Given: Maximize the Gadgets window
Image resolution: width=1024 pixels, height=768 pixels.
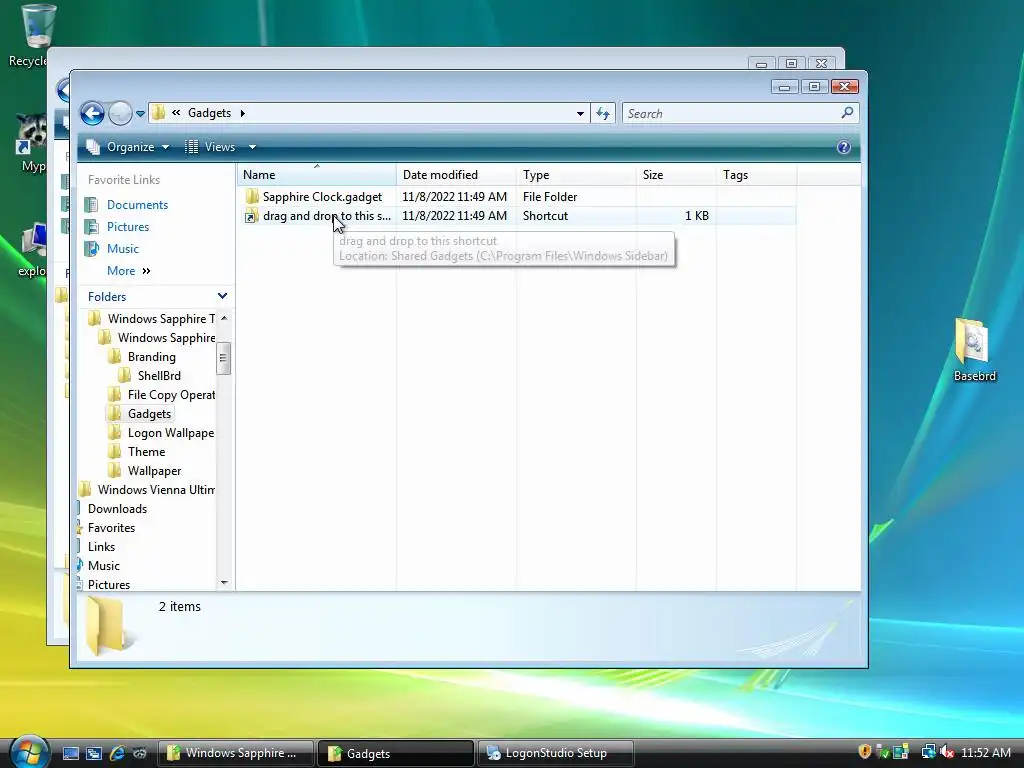Looking at the screenshot, I should point(814,87).
